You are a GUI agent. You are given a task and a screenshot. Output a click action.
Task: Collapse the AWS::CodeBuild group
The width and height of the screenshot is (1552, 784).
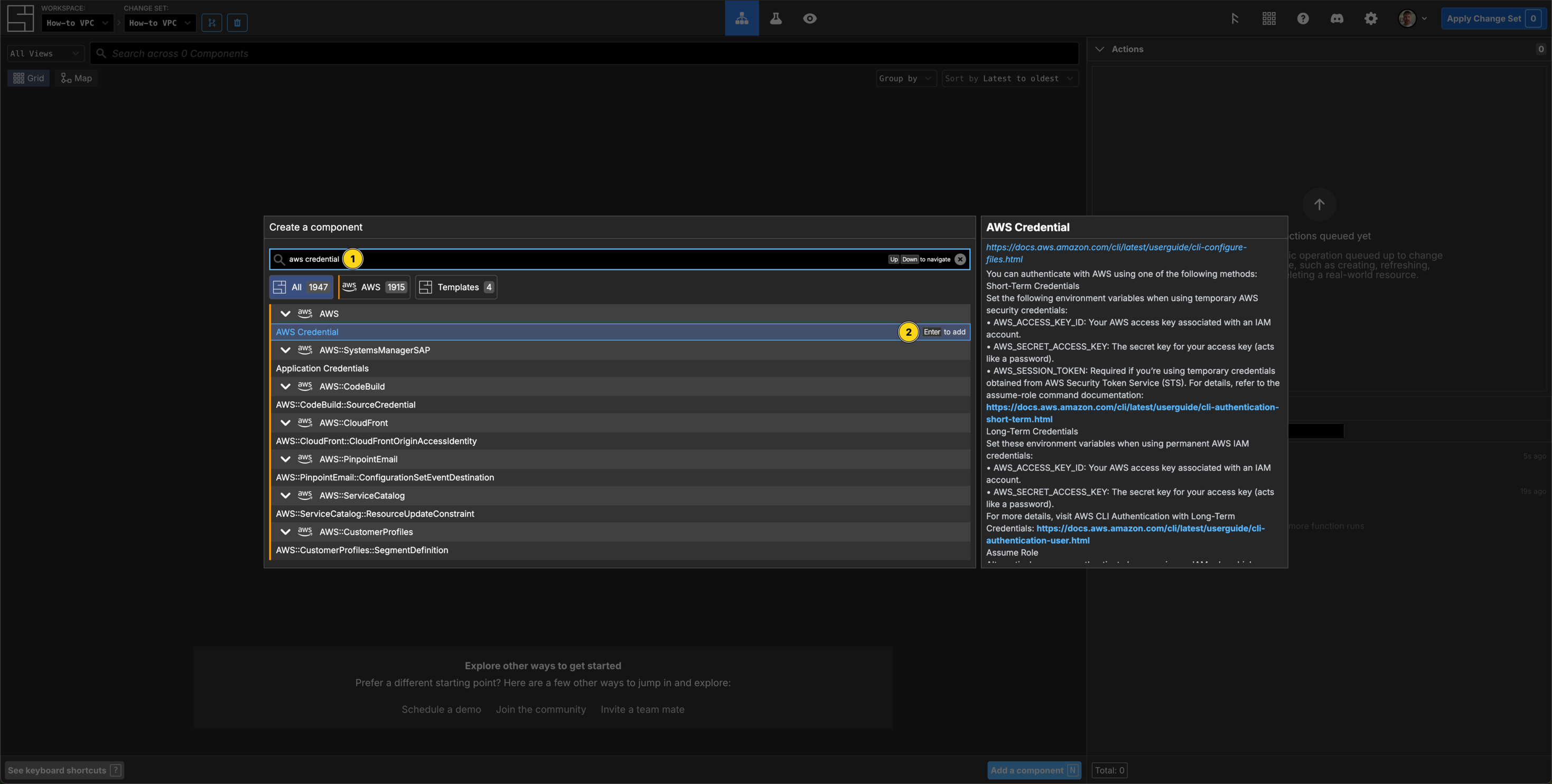286,386
